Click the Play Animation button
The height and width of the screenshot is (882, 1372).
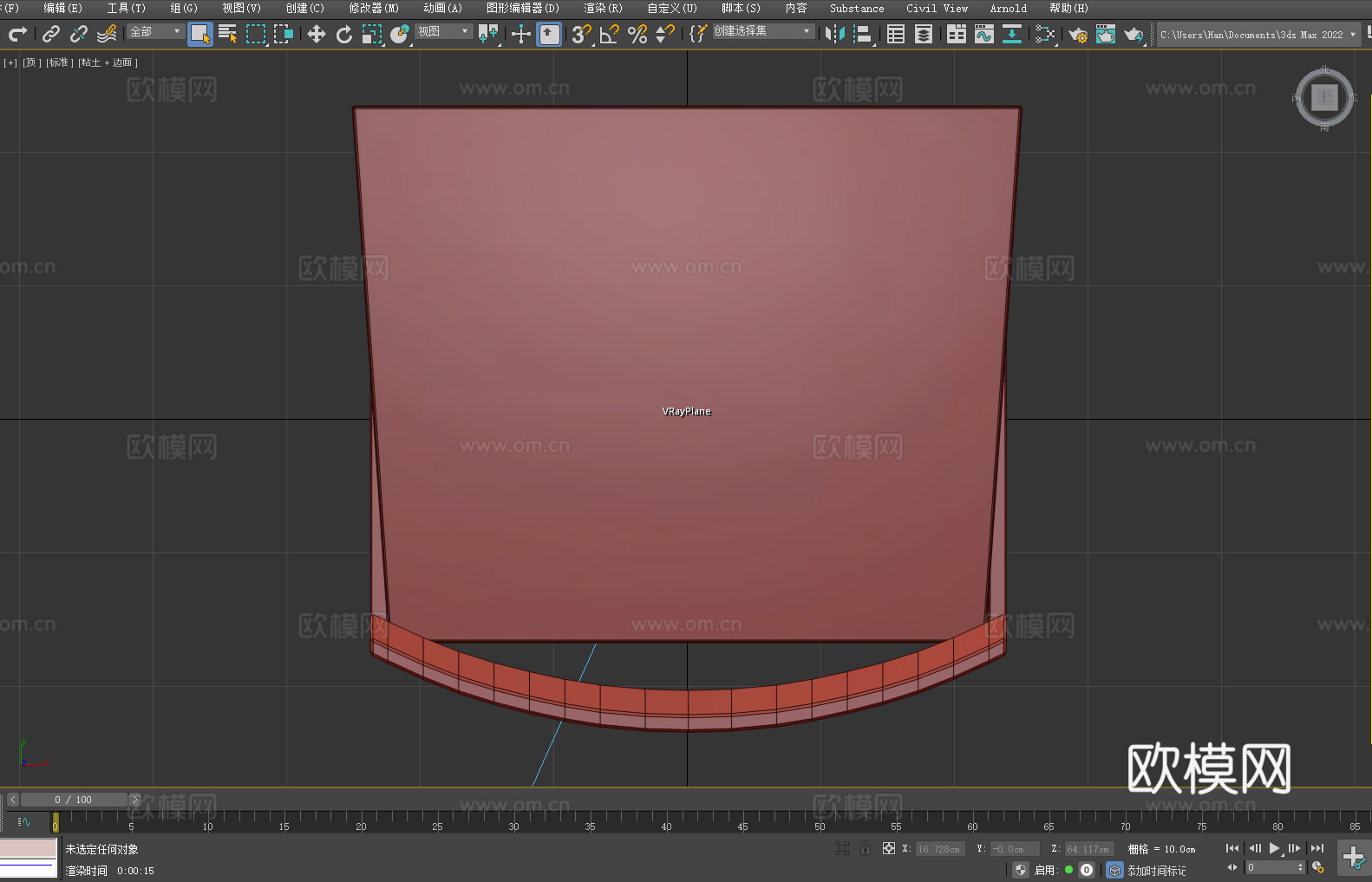pyautogui.click(x=1275, y=848)
